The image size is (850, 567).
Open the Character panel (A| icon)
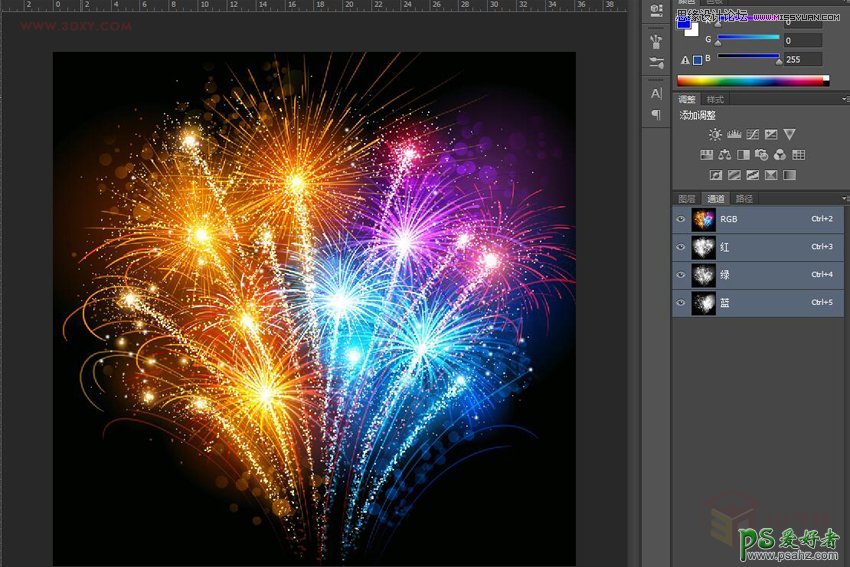pos(656,93)
